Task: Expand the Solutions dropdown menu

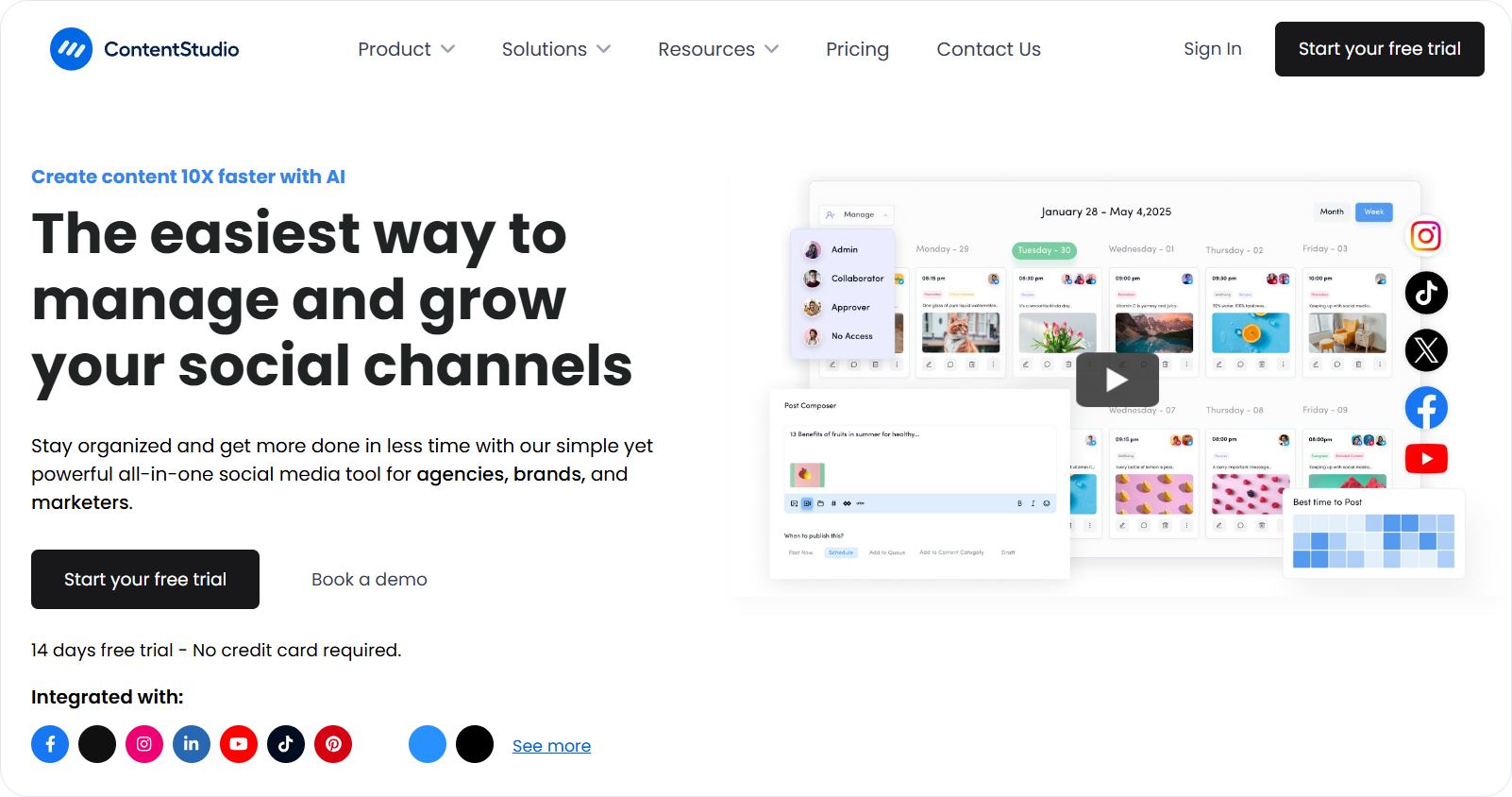Action: (x=556, y=49)
